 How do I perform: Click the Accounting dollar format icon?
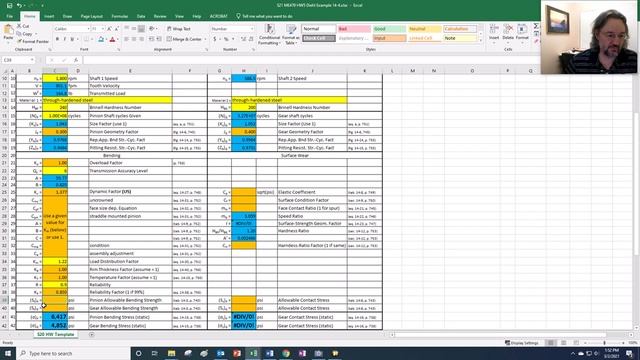pos(215,39)
